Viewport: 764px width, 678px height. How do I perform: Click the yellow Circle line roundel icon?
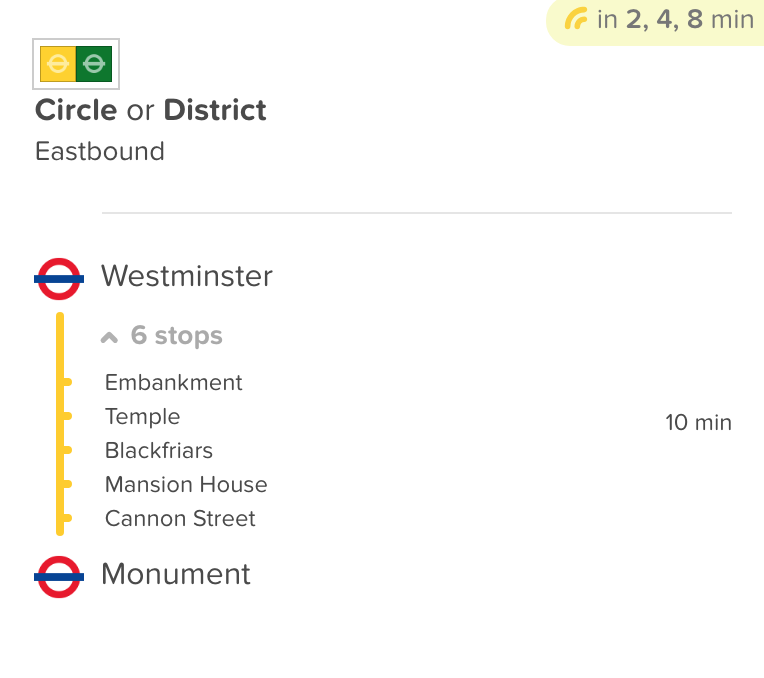pyautogui.click(x=58, y=65)
